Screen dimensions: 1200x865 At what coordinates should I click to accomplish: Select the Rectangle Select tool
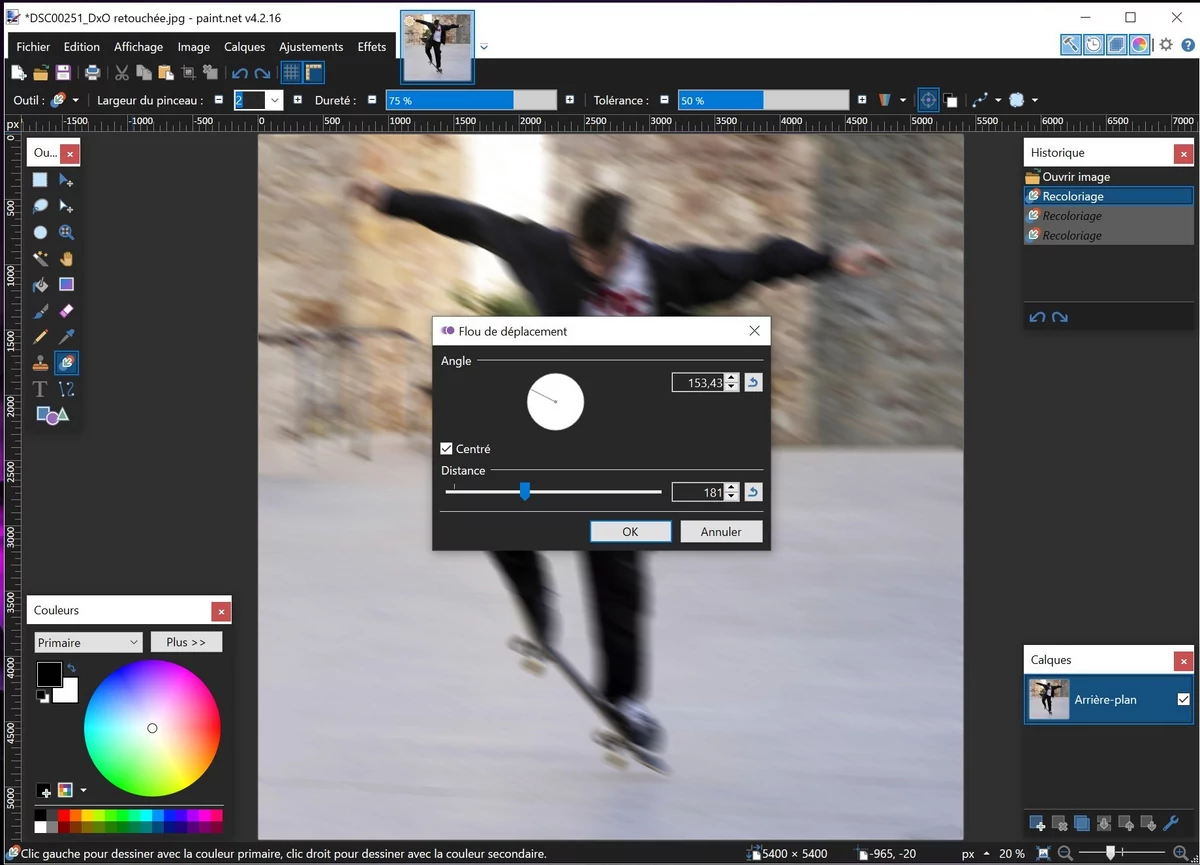[x=40, y=180]
